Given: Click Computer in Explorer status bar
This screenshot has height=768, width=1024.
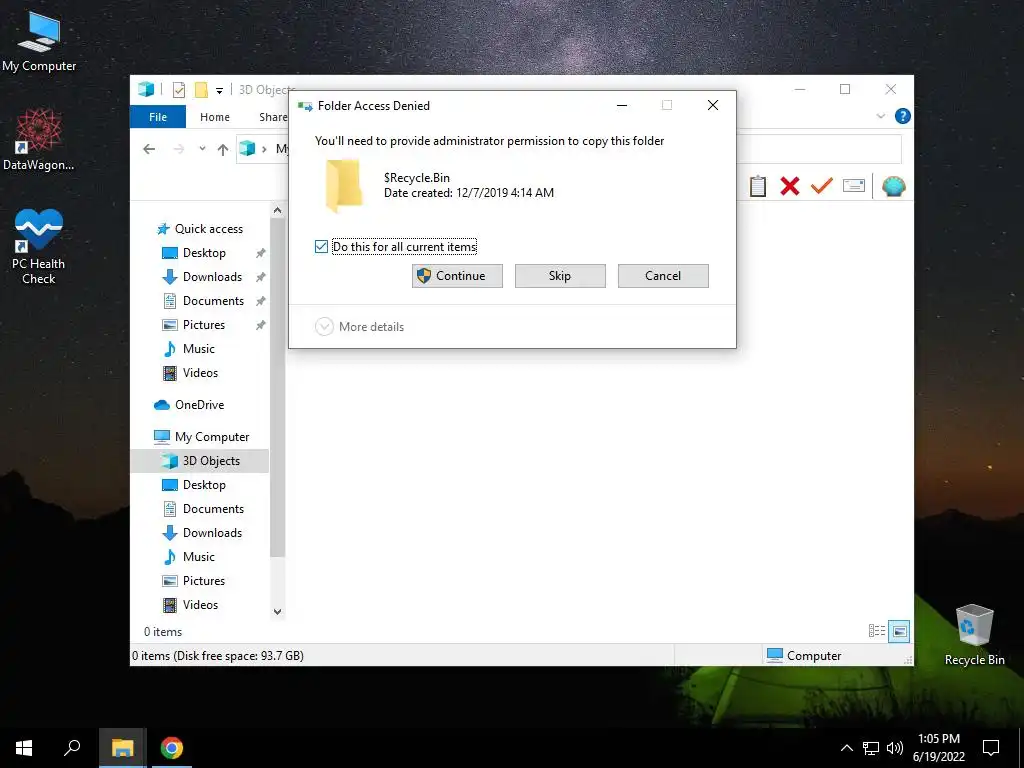Looking at the screenshot, I should coord(804,656).
